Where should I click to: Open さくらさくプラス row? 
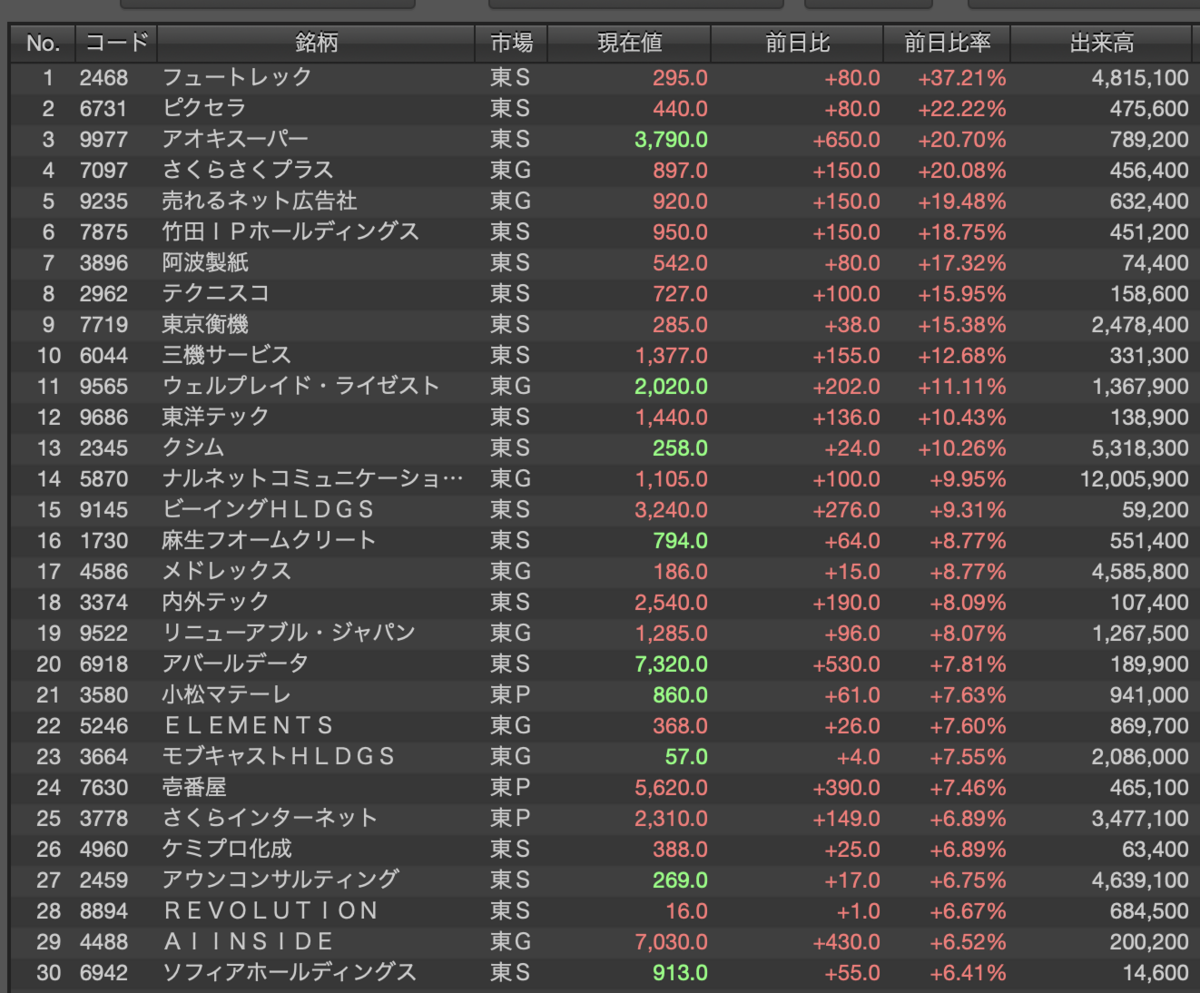coord(603,170)
